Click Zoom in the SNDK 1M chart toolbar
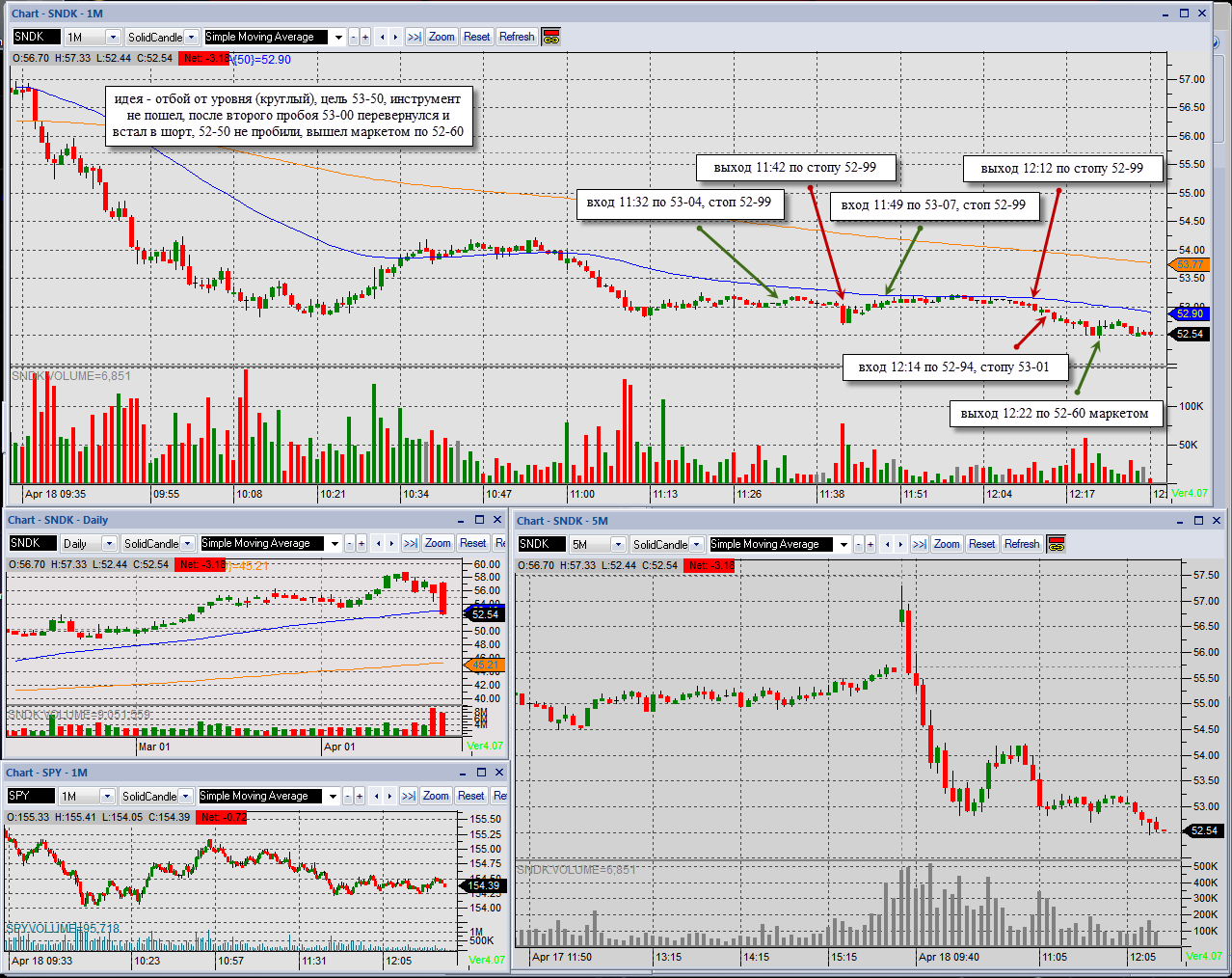The image size is (1232, 978). [x=442, y=37]
